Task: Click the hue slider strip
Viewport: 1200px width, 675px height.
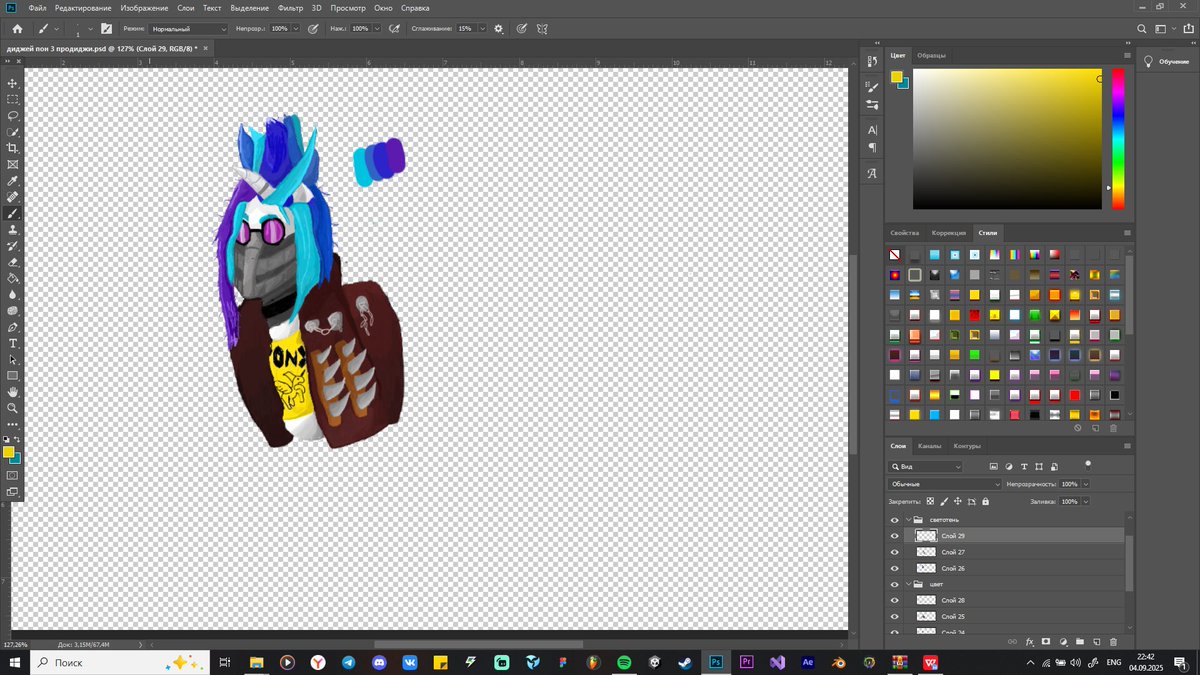Action: tap(1118, 139)
